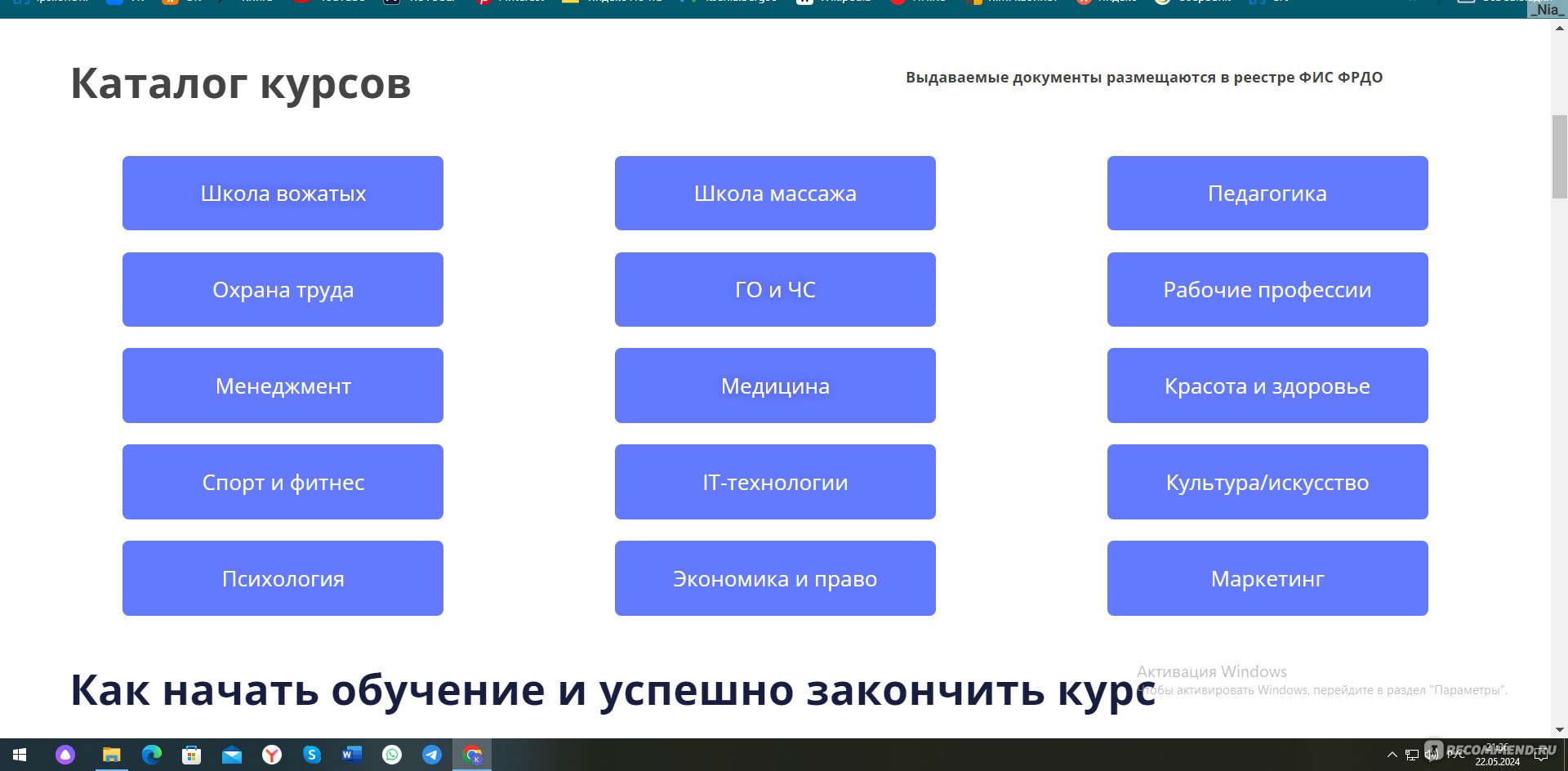Open the Охрана труда course category

tap(283, 289)
